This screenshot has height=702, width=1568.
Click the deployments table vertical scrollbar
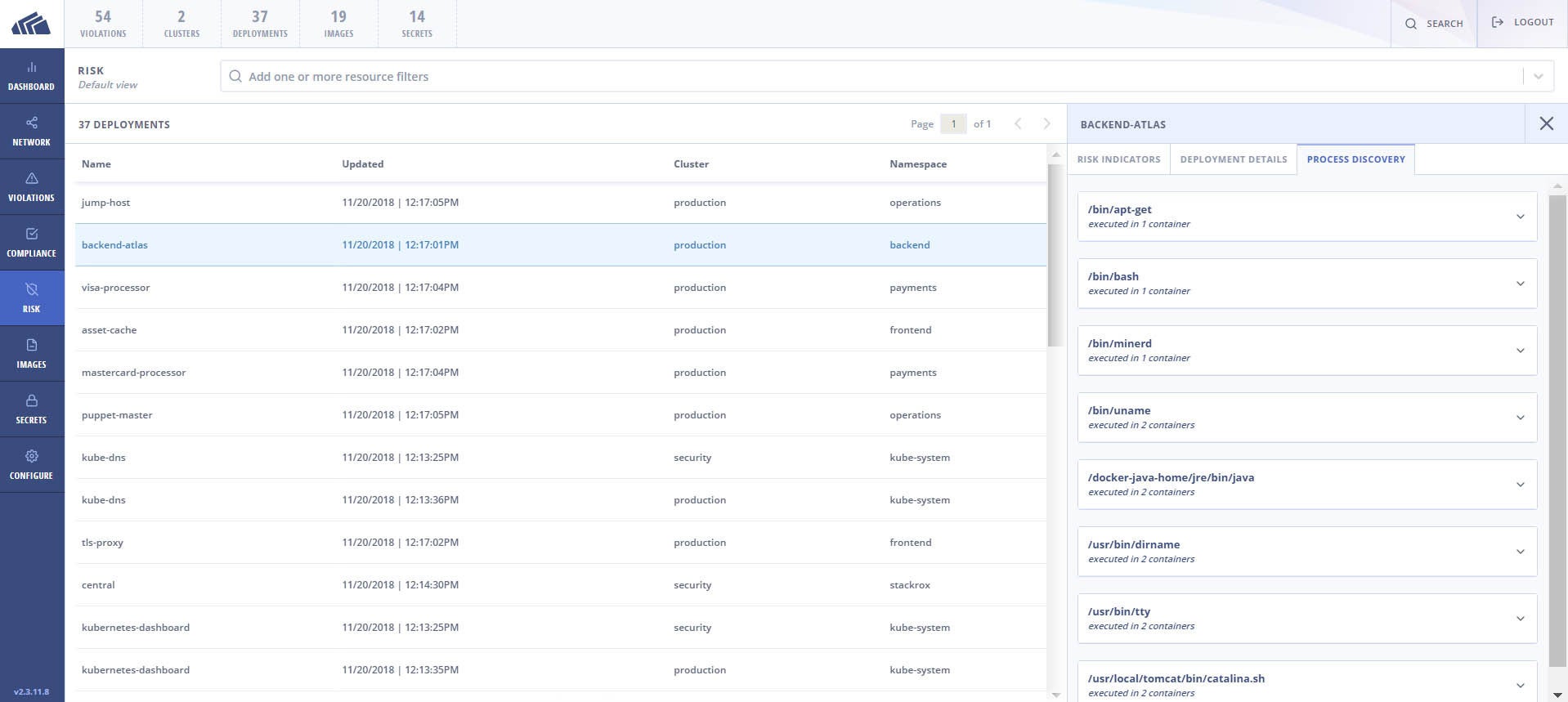tap(1055, 253)
